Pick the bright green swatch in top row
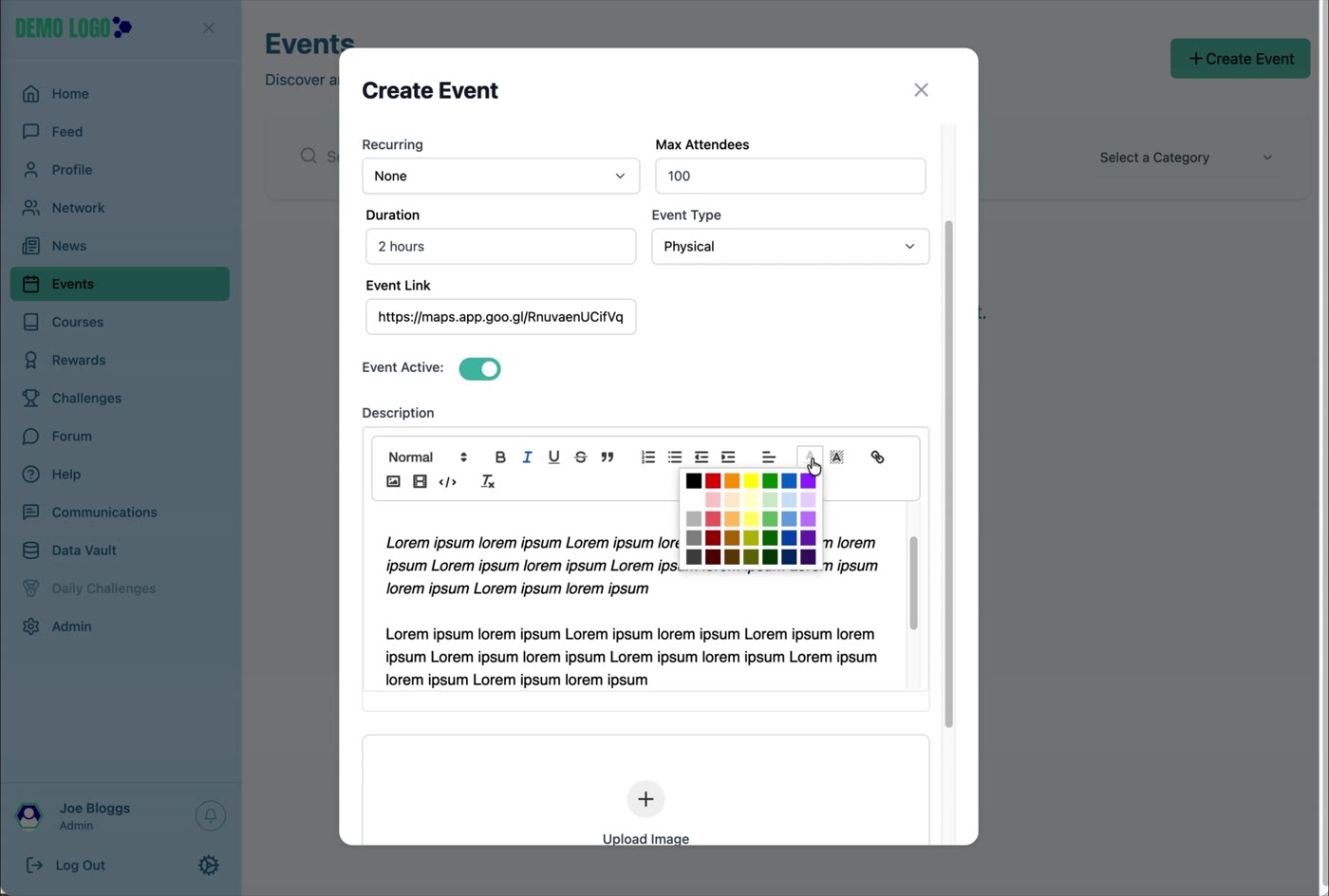 (x=770, y=481)
